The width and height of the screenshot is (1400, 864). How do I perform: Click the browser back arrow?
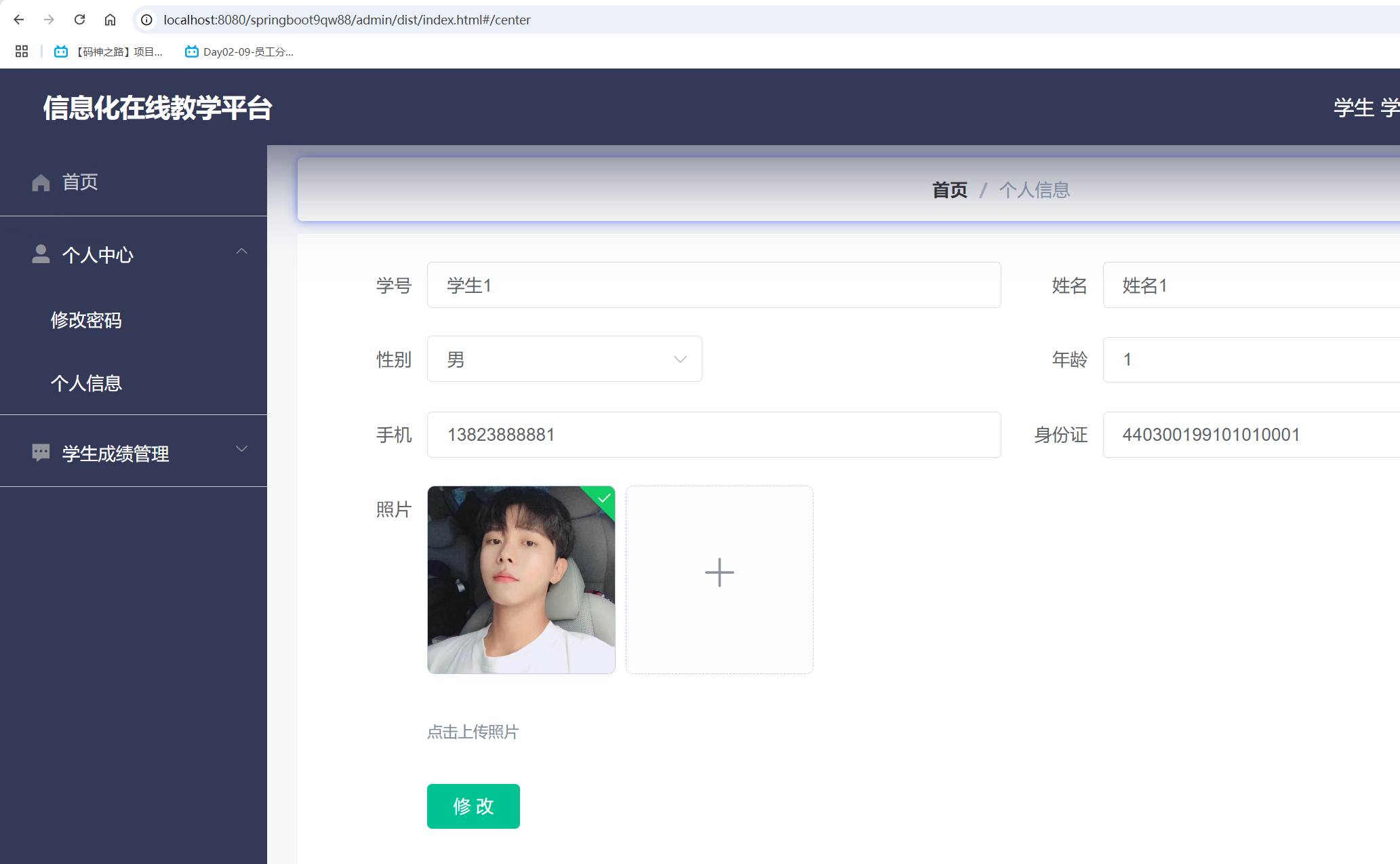coord(18,20)
